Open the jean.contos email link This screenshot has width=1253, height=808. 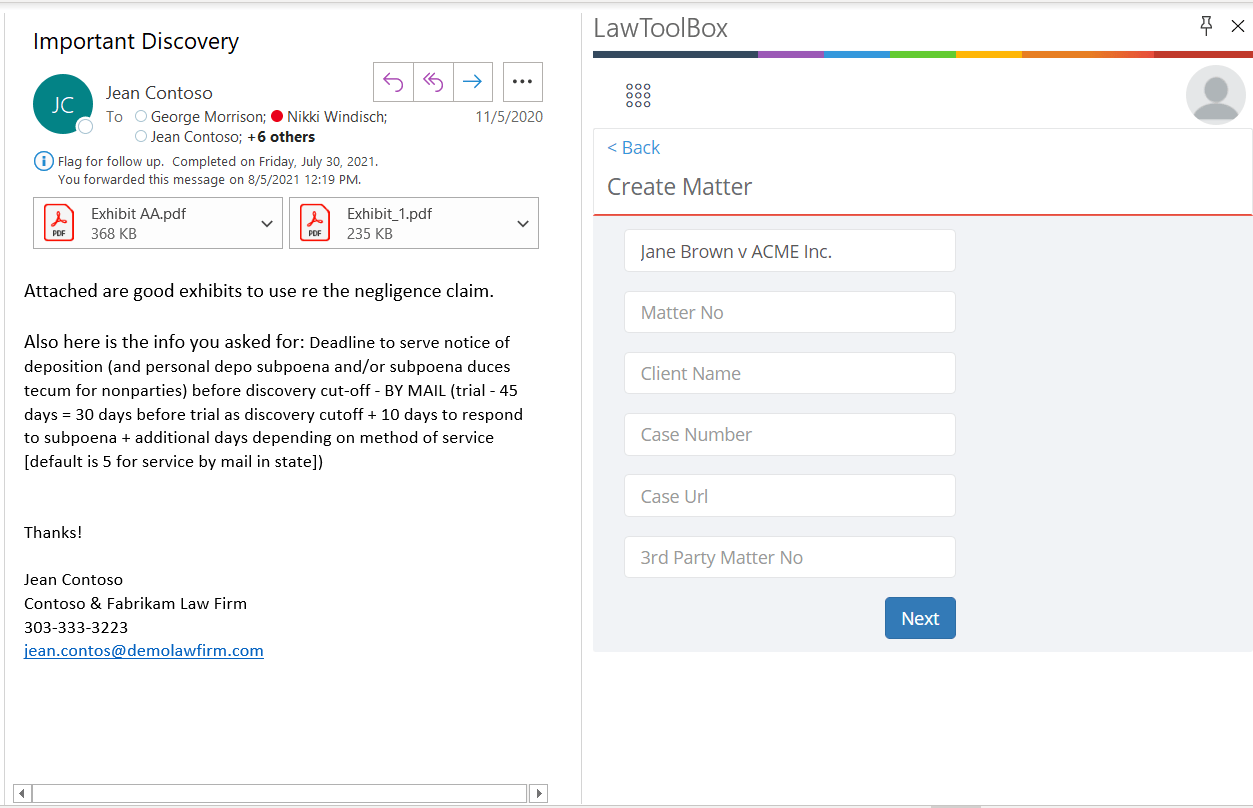coord(143,650)
